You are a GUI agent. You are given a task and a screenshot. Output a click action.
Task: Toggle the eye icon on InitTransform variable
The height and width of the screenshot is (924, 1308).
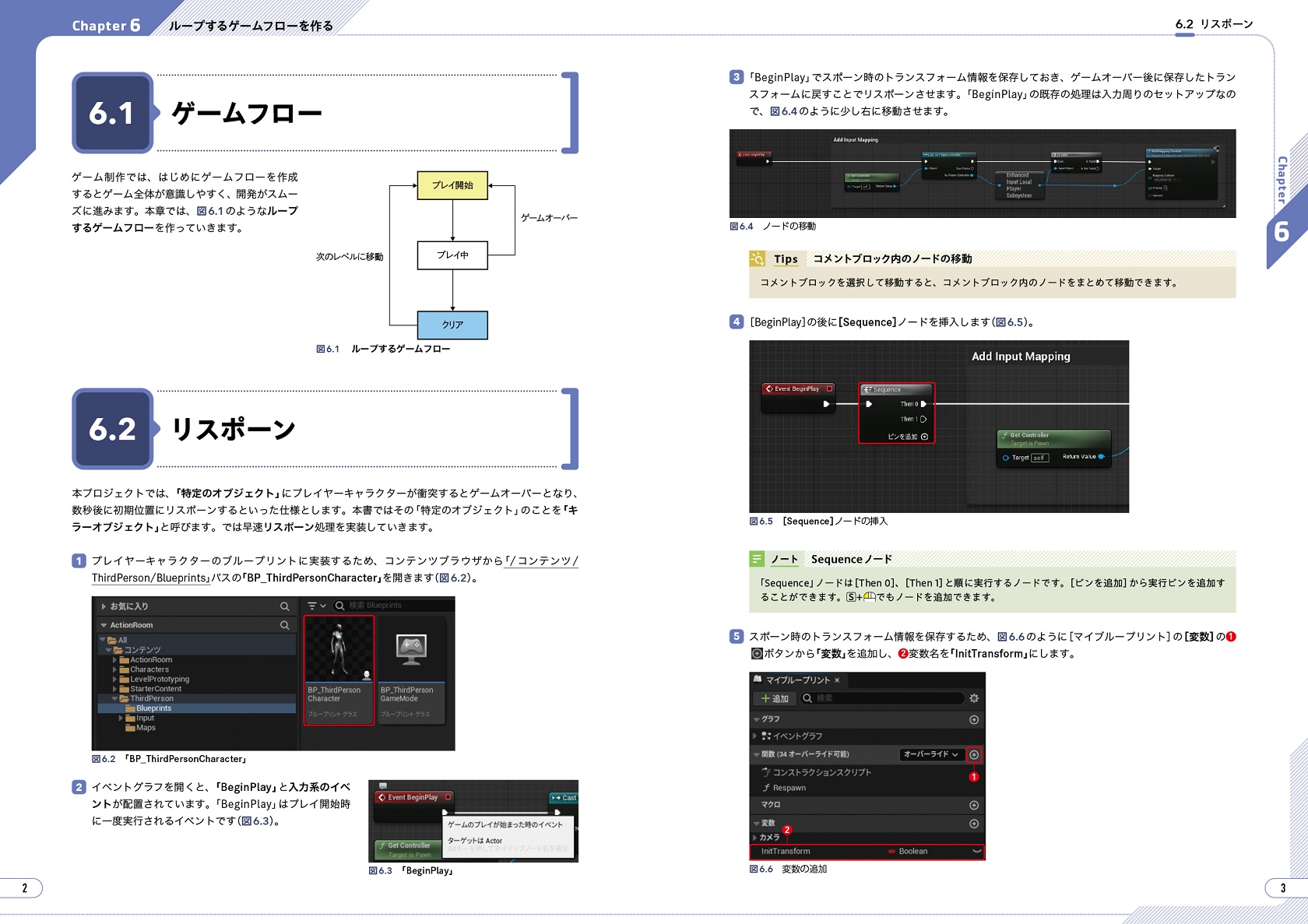976,852
